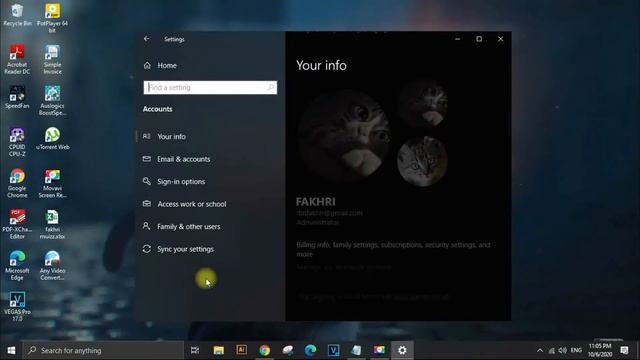Open Acrobat Reader DC desktop icon
The width and height of the screenshot is (640, 360).
click(x=17, y=59)
